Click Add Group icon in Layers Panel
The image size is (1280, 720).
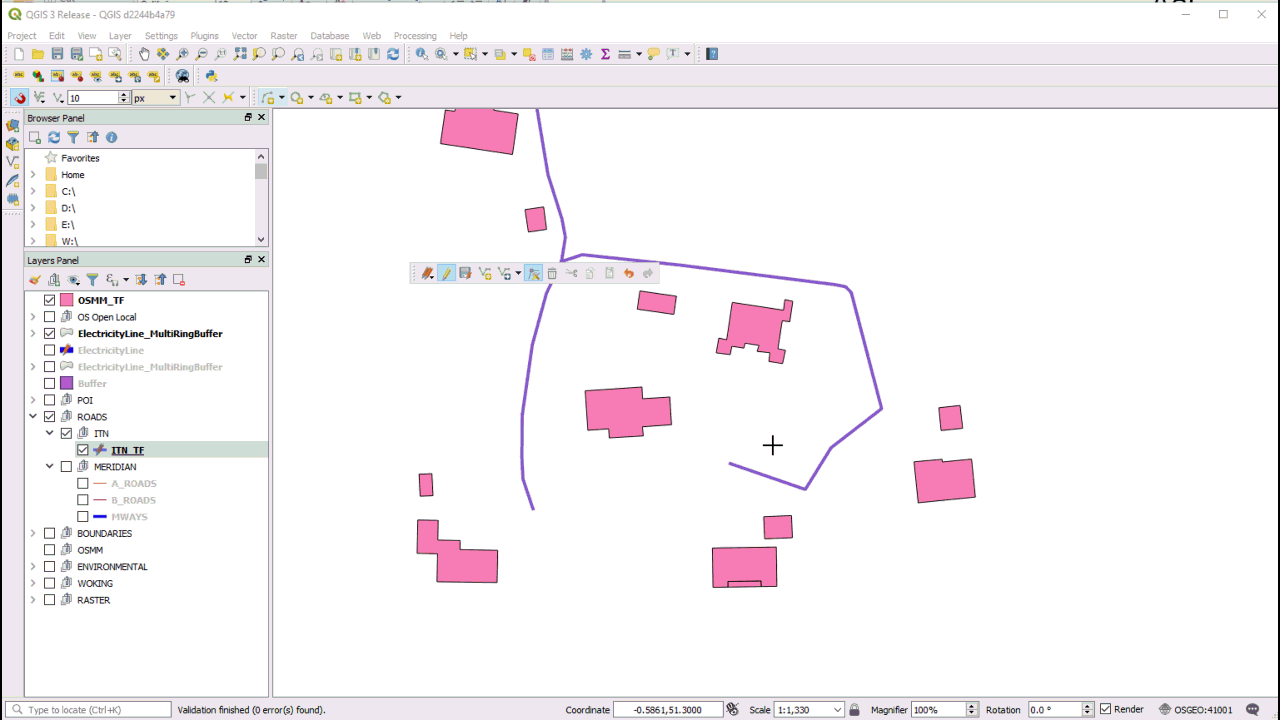(x=54, y=280)
